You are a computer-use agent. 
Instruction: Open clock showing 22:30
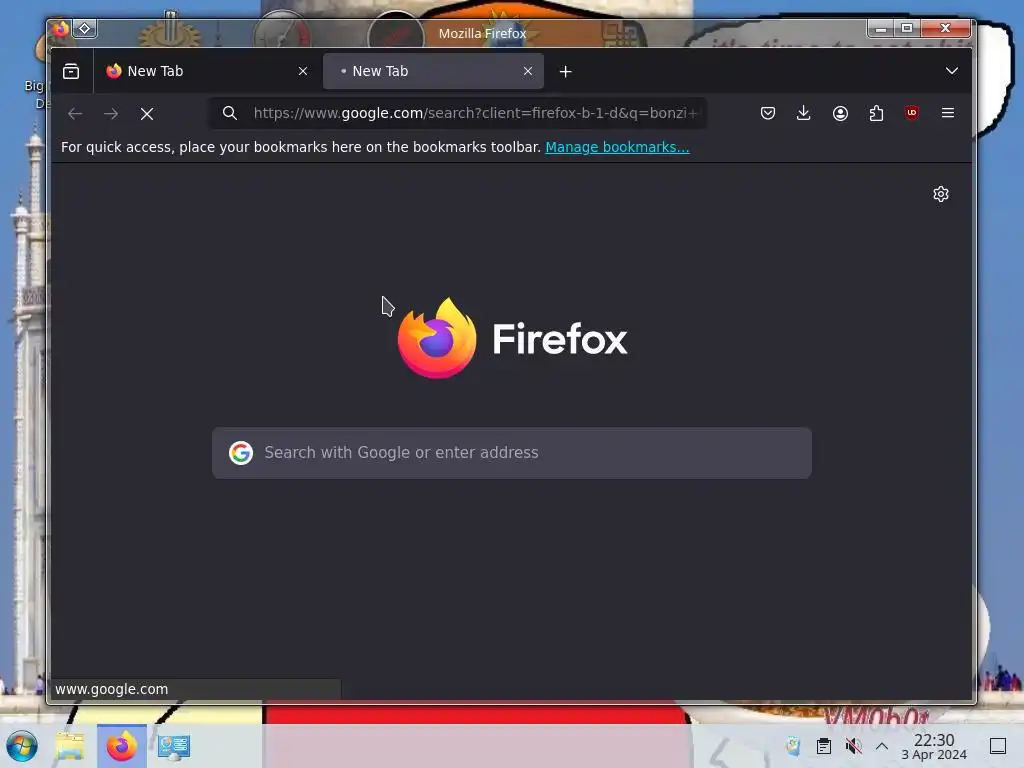pyautogui.click(x=934, y=746)
